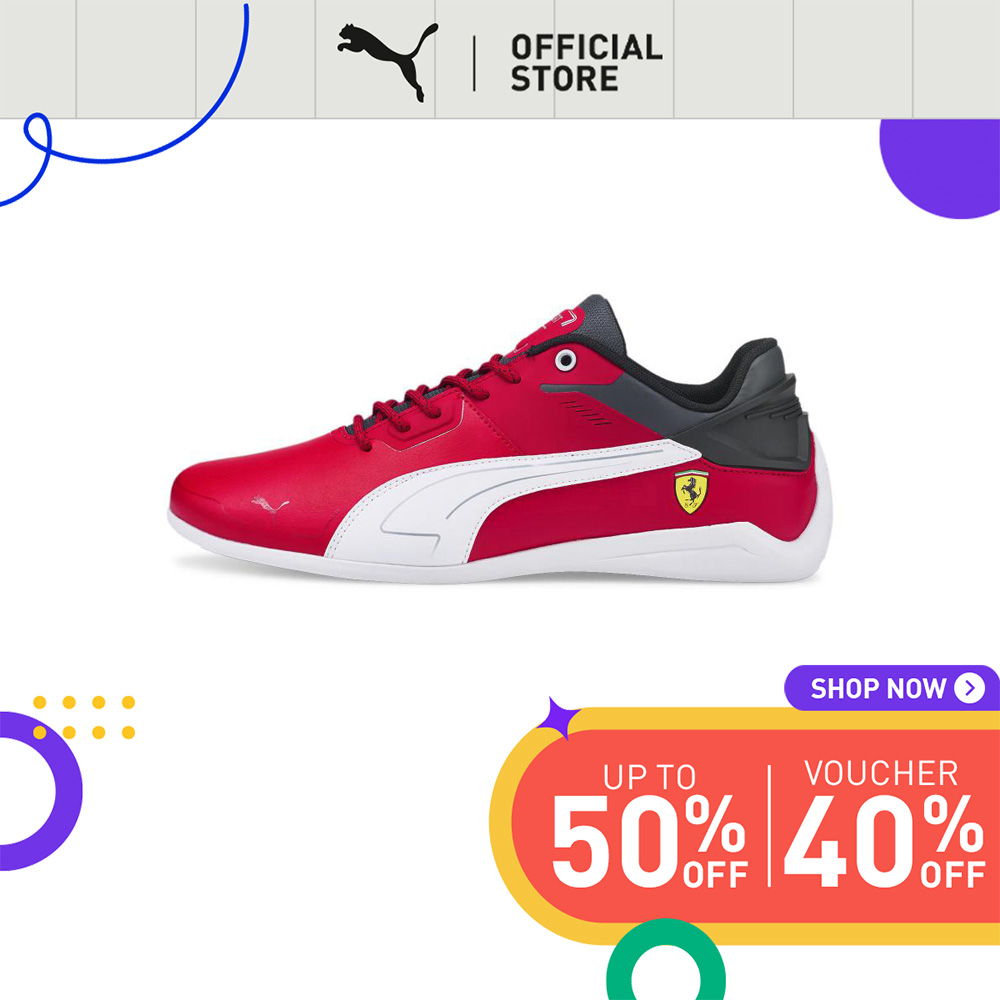Click the silver eyelet on the shoe
The height and width of the screenshot is (1000, 1000).
[x=566, y=360]
